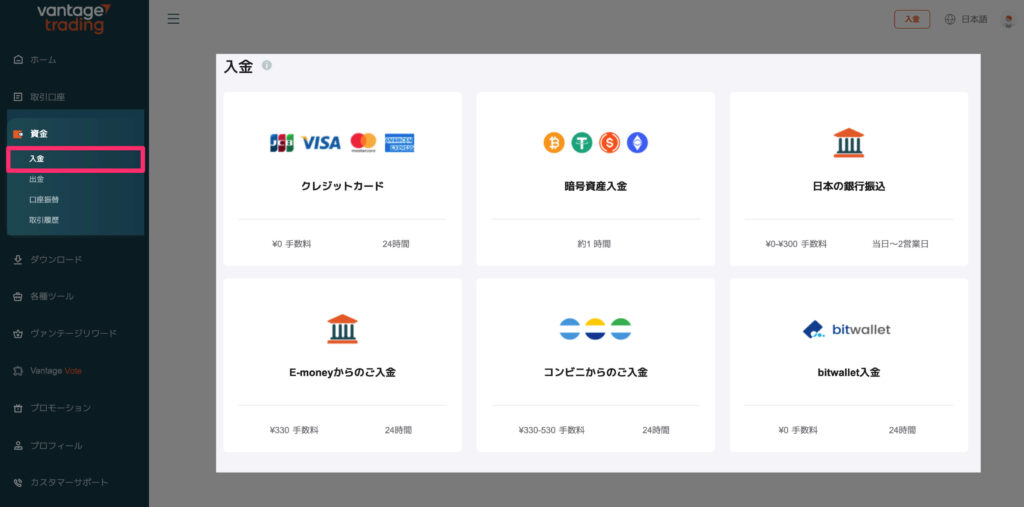Viewport: 1024px width, 507px height.
Task: Open the user profile avatar
Action: 1008,20
